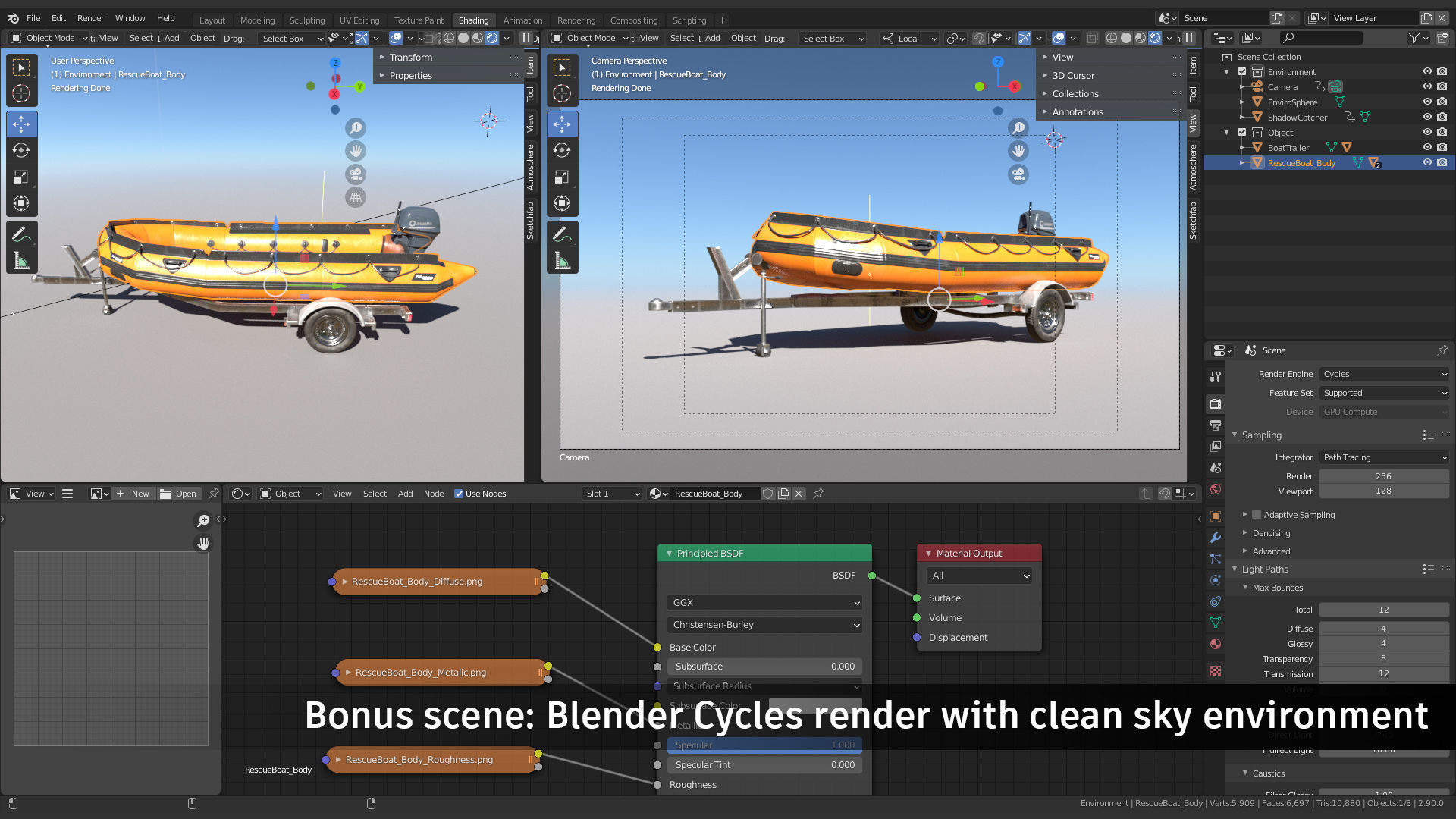Open the Render menu

[90, 18]
